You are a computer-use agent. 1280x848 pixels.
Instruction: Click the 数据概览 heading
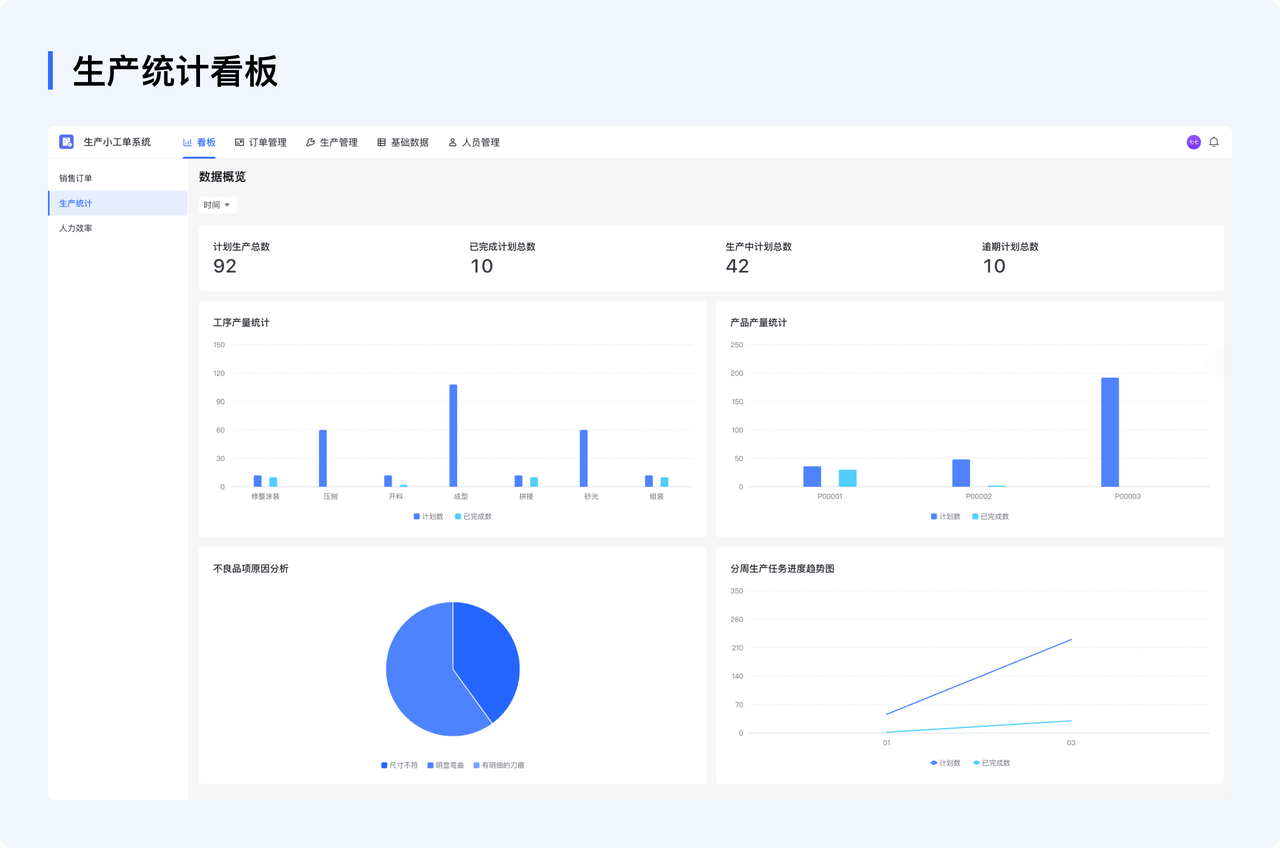coord(222,177)
